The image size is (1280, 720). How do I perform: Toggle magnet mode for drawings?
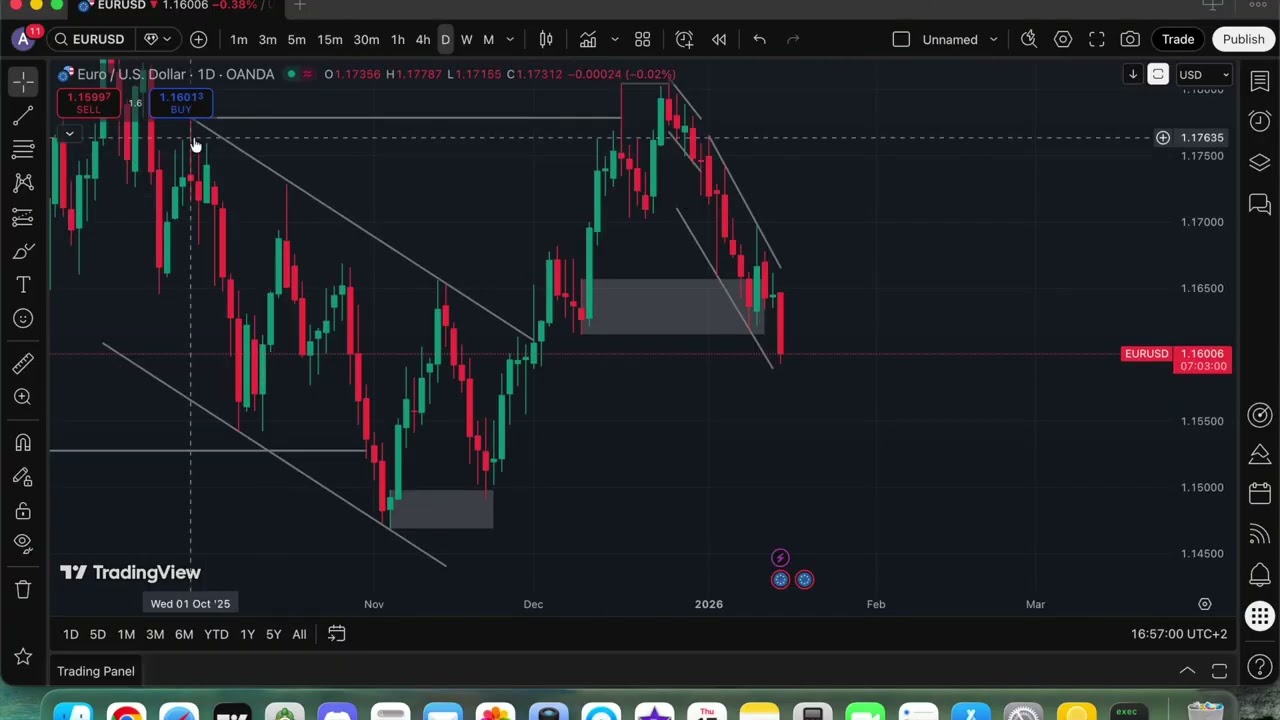click(23, 443)
